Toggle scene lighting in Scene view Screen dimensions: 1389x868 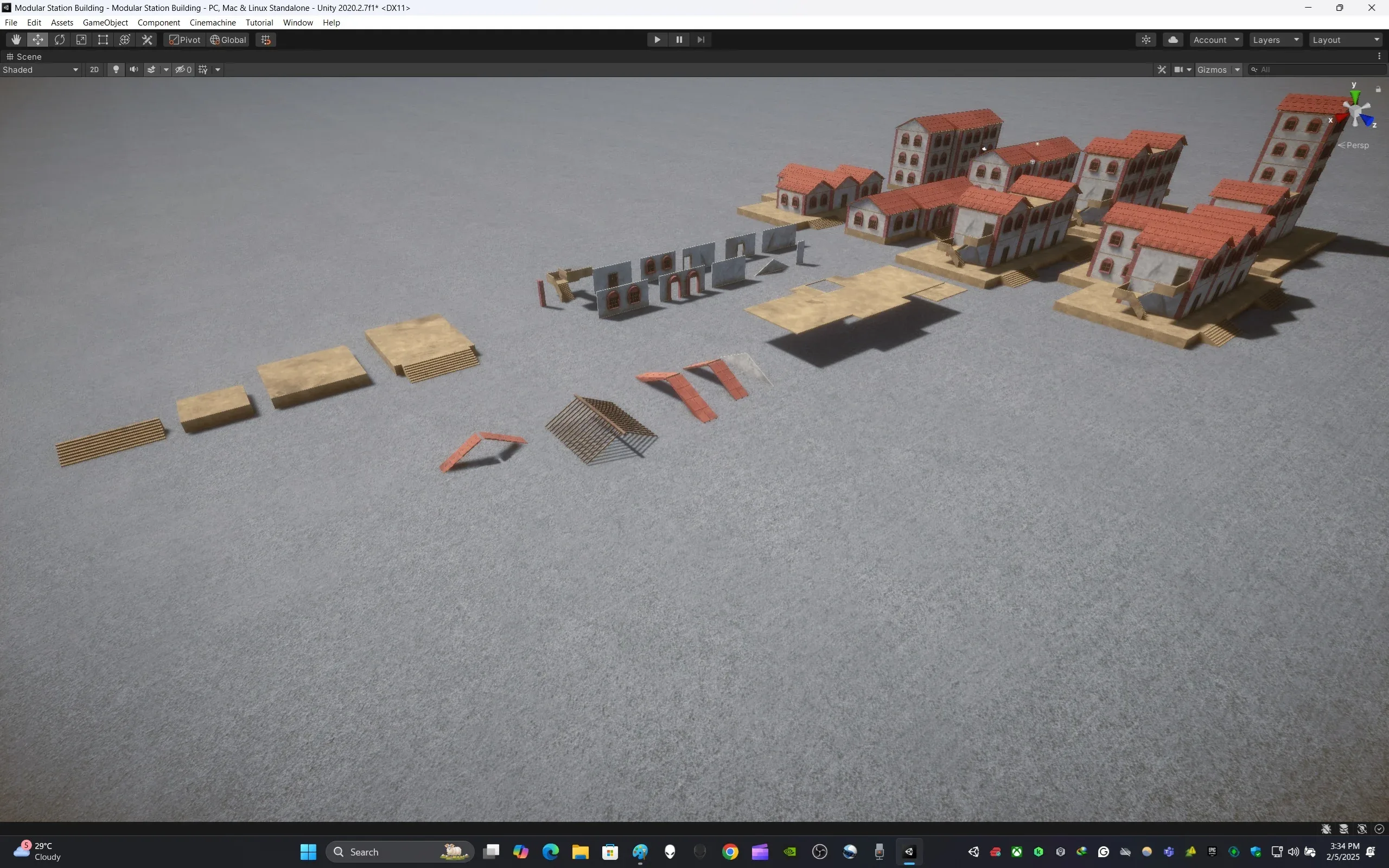tap(116, 69)
